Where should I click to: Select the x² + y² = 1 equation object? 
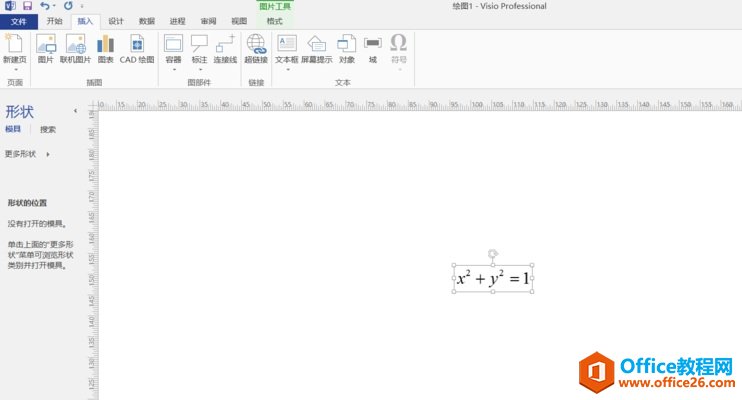click(493, 278)
